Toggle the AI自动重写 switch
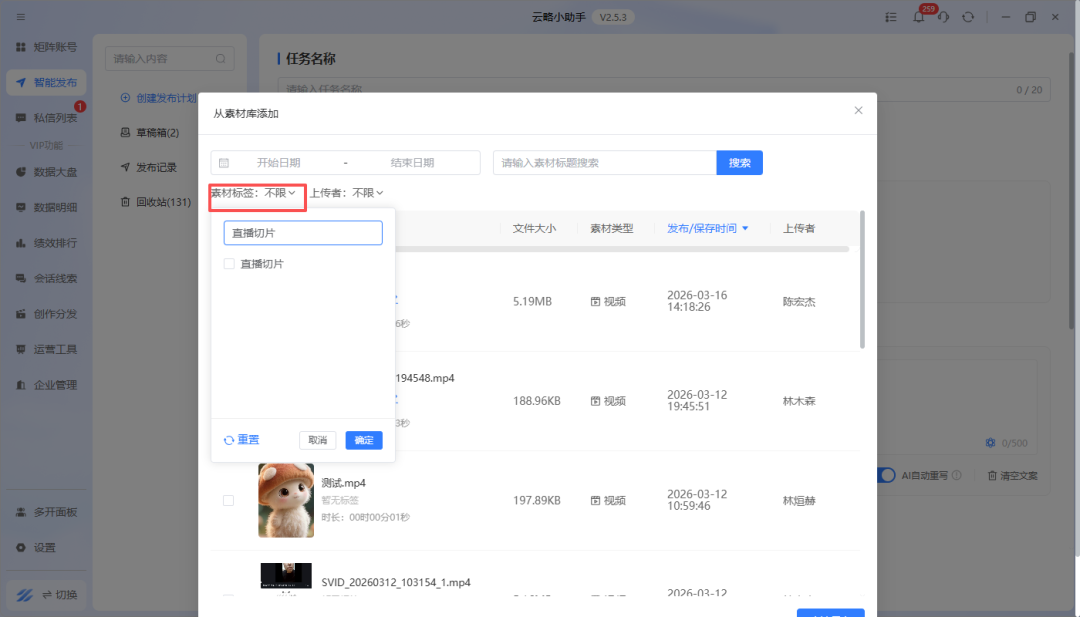 [884, 475]
